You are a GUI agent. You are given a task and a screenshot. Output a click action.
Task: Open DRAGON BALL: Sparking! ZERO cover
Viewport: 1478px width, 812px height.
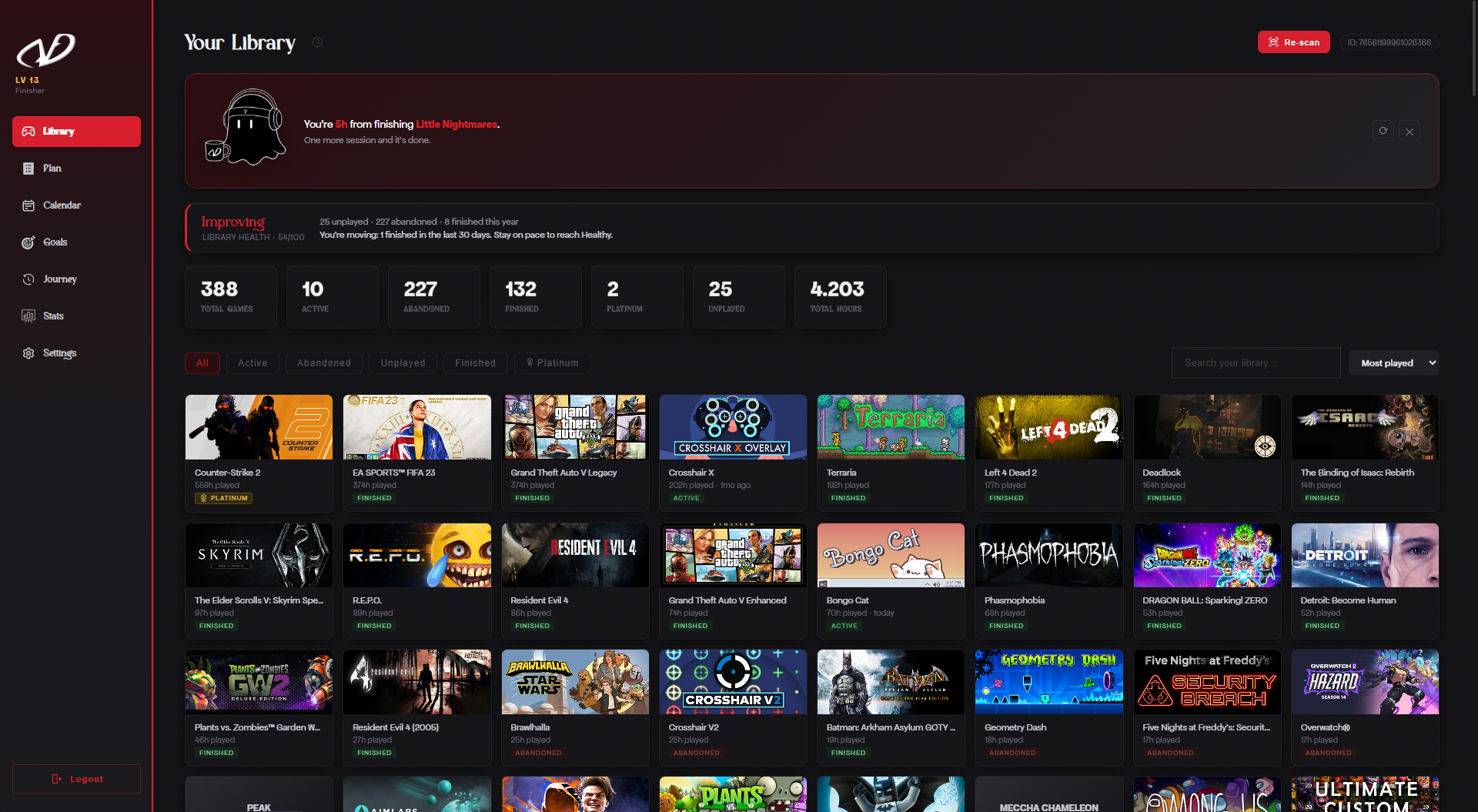1207,555
